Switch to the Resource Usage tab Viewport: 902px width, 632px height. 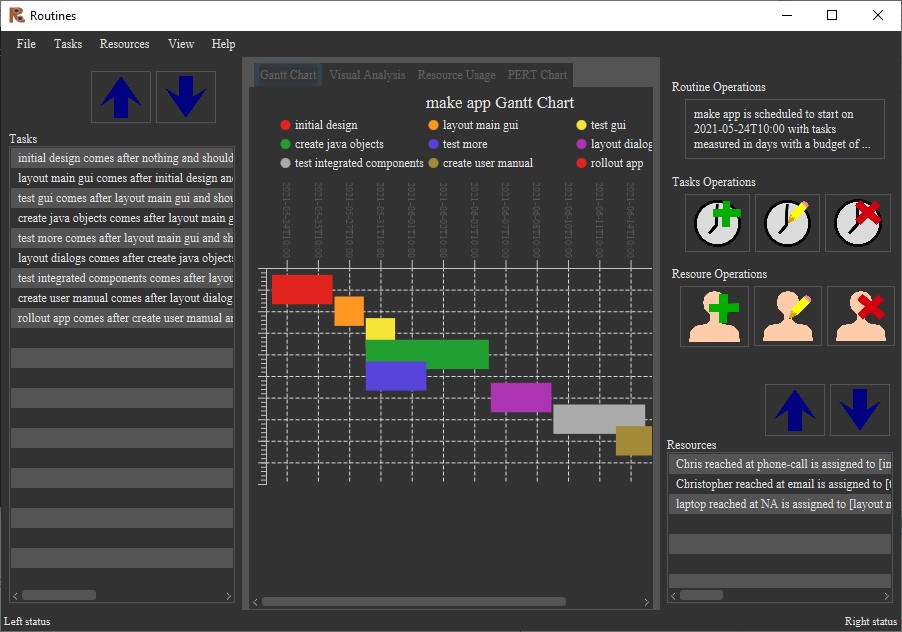(x=457, y=75)
